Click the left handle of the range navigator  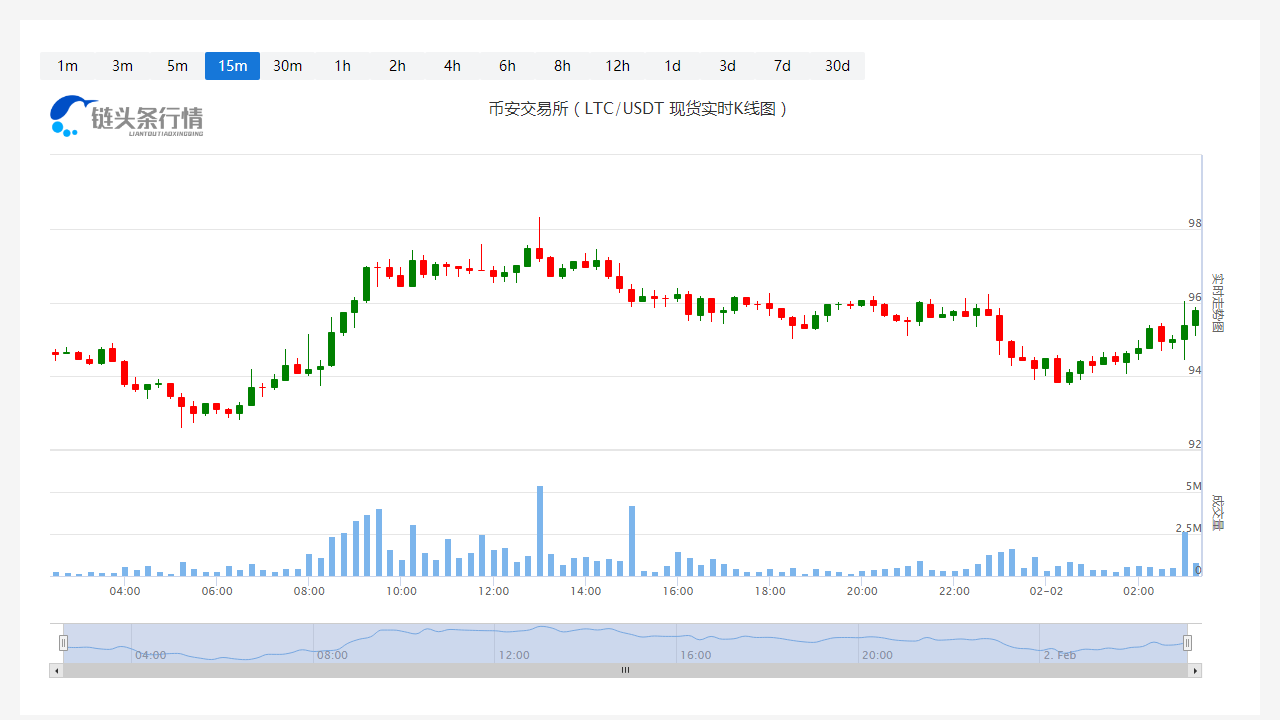(x=63, y=643)
